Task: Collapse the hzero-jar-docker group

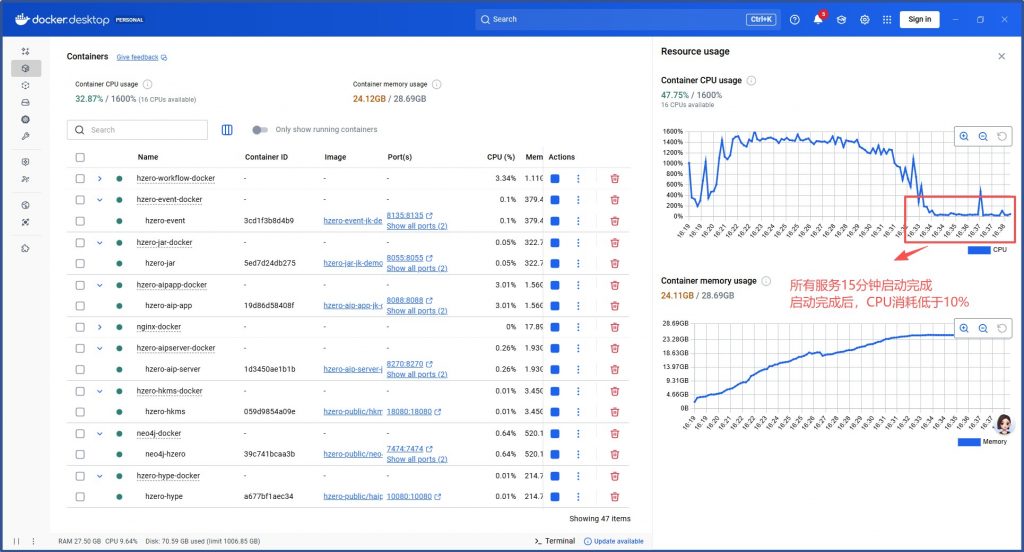Action: (100, 242)
